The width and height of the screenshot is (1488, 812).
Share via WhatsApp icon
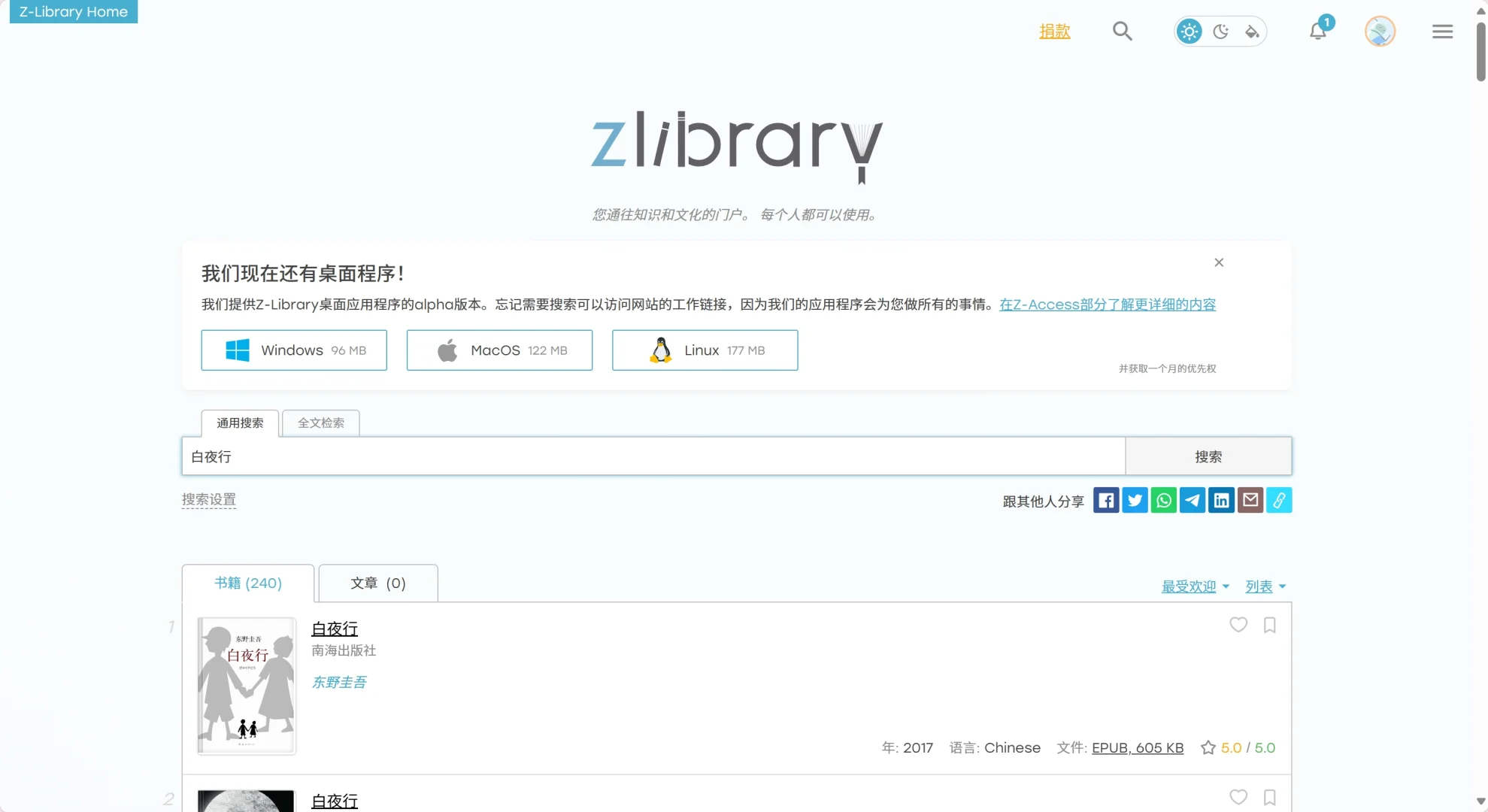(1163, 500)
